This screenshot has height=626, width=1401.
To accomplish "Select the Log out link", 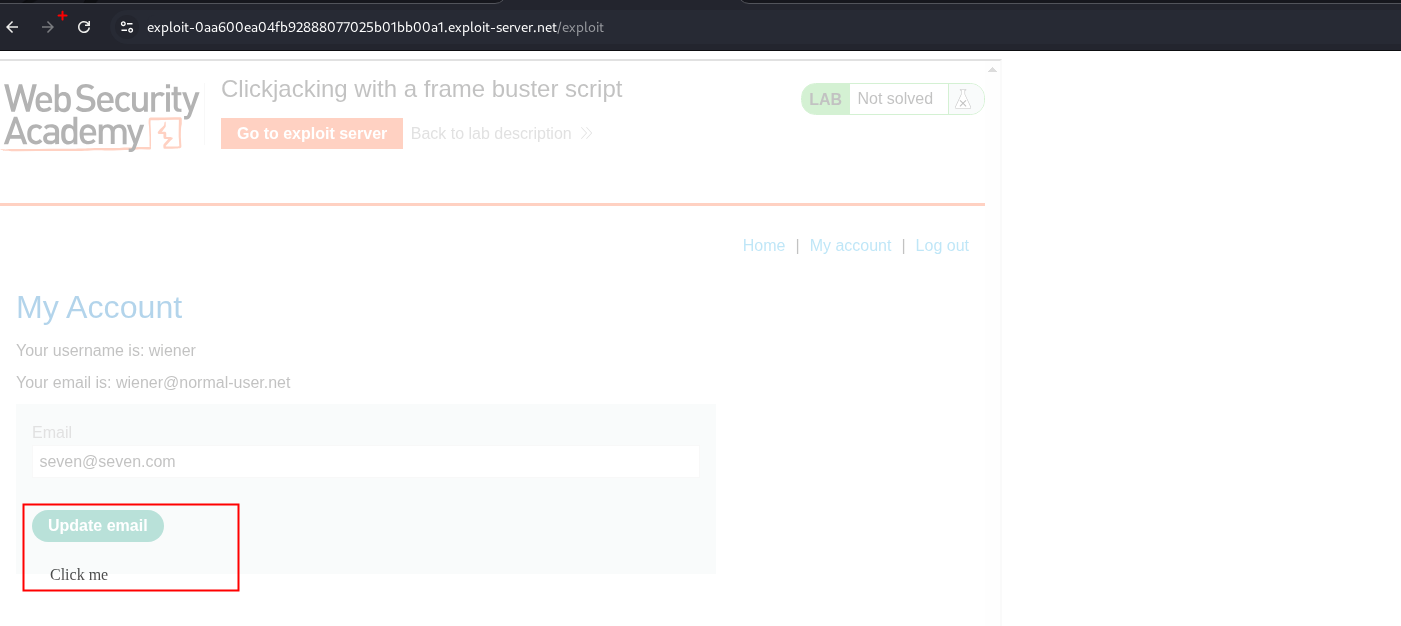I will click(x=942, y=245).
